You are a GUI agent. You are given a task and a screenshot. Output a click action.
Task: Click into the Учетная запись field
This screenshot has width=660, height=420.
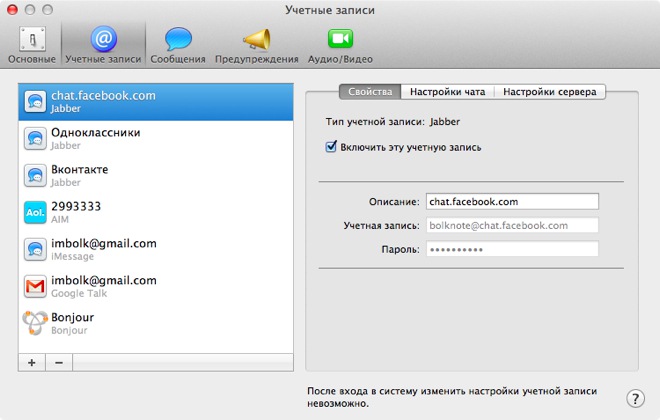[x=512, y=226]
